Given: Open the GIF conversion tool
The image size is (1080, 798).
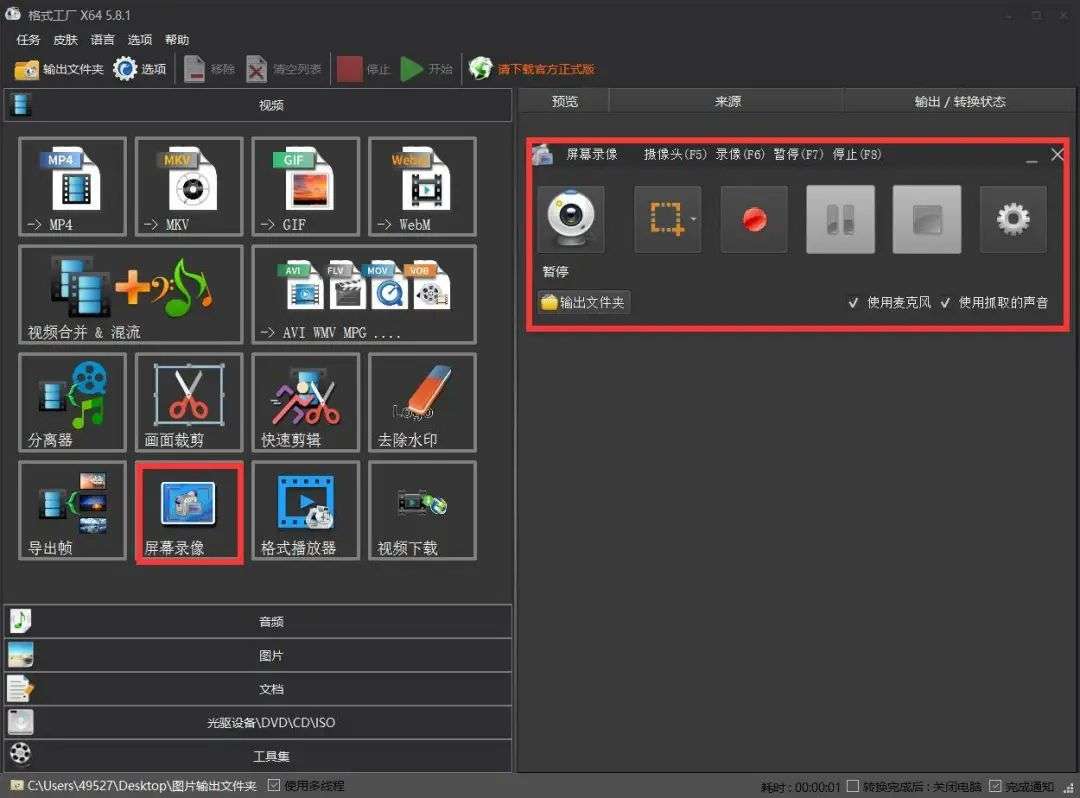Looking at the screenshot, I should click(306, 187).
